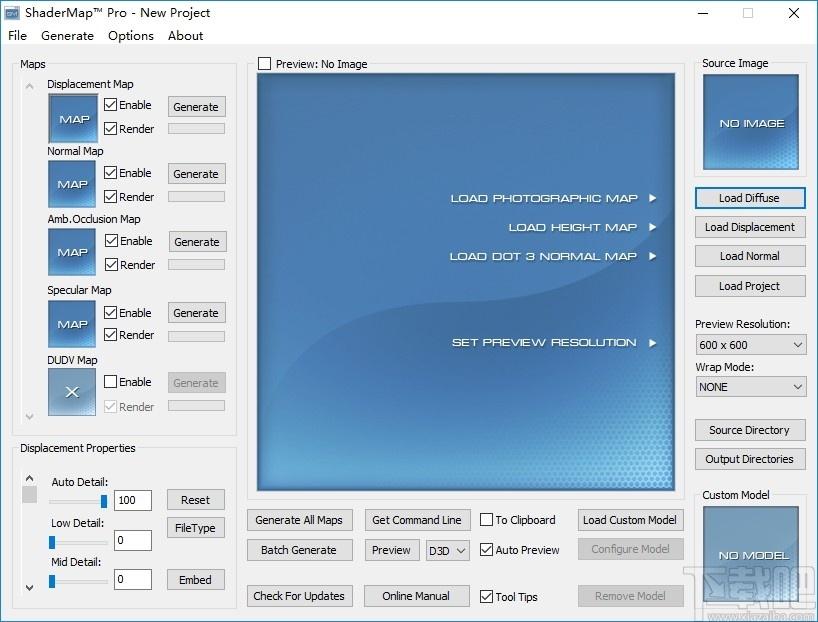The width and height of the screenshot is (818, 622).
Task: Click the Normal Map thumbnail icon
Action: (72, 184)
